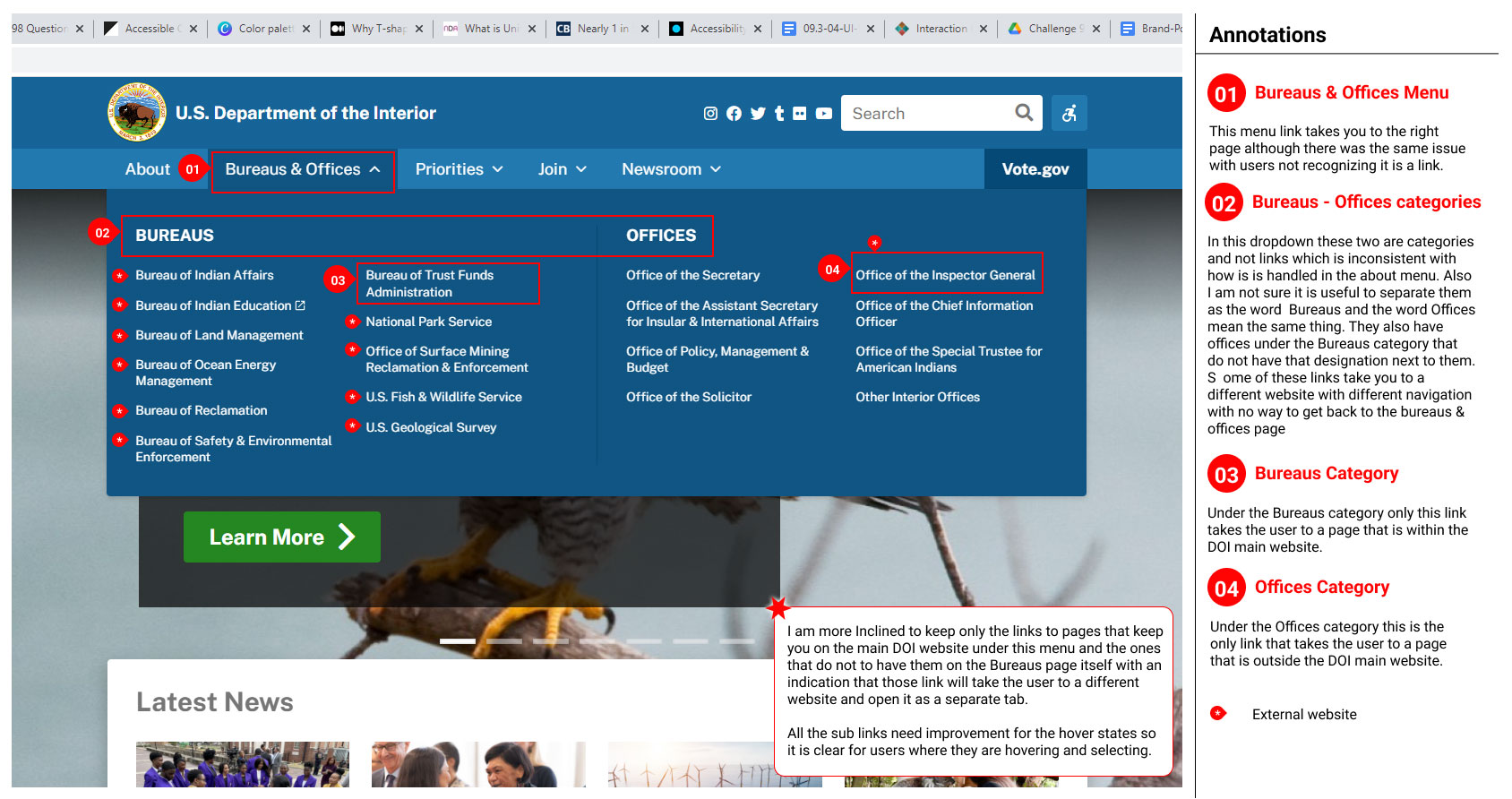Open Office of Assistant Secretary for Insular Affairs
Viewport: 1512px width, 799px height.
[722, 314]
